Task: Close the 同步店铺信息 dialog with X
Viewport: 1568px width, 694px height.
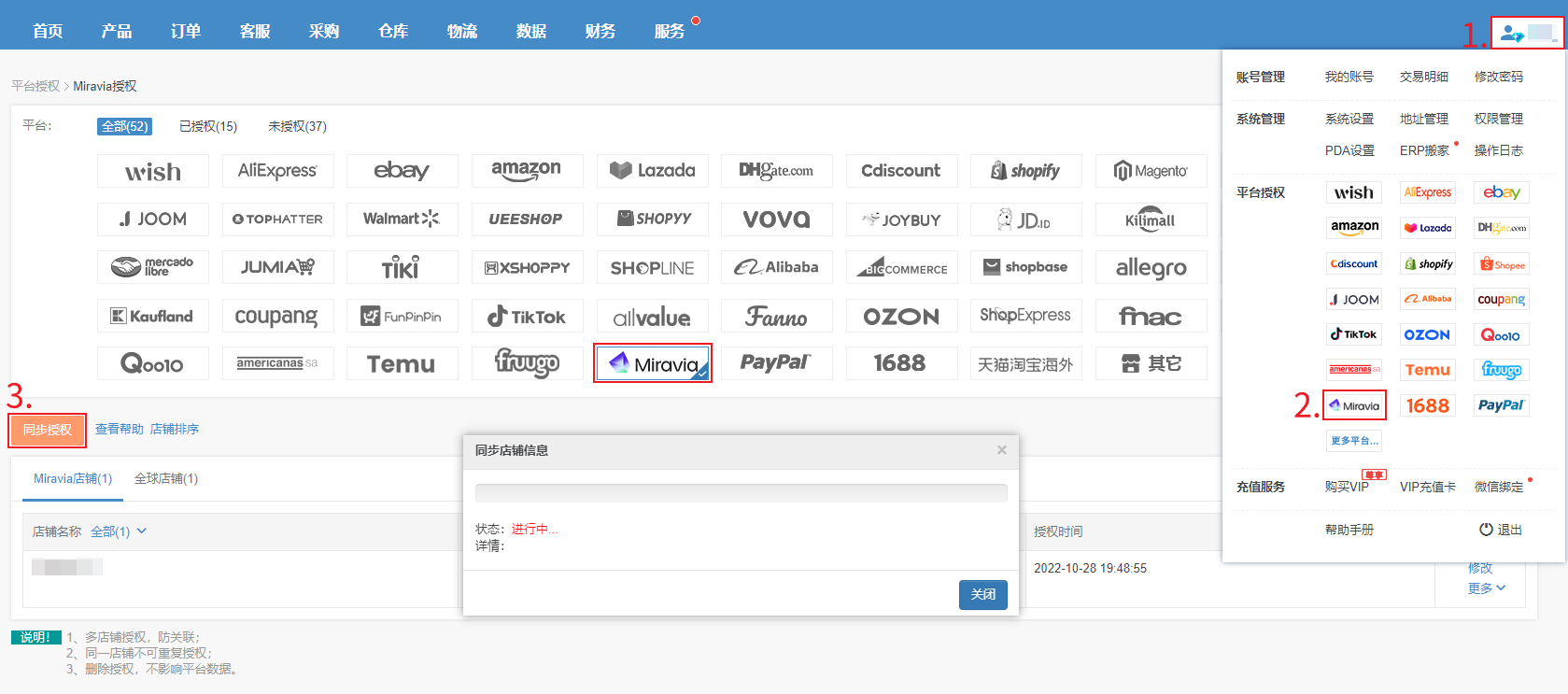Action: pos(1001,450)
